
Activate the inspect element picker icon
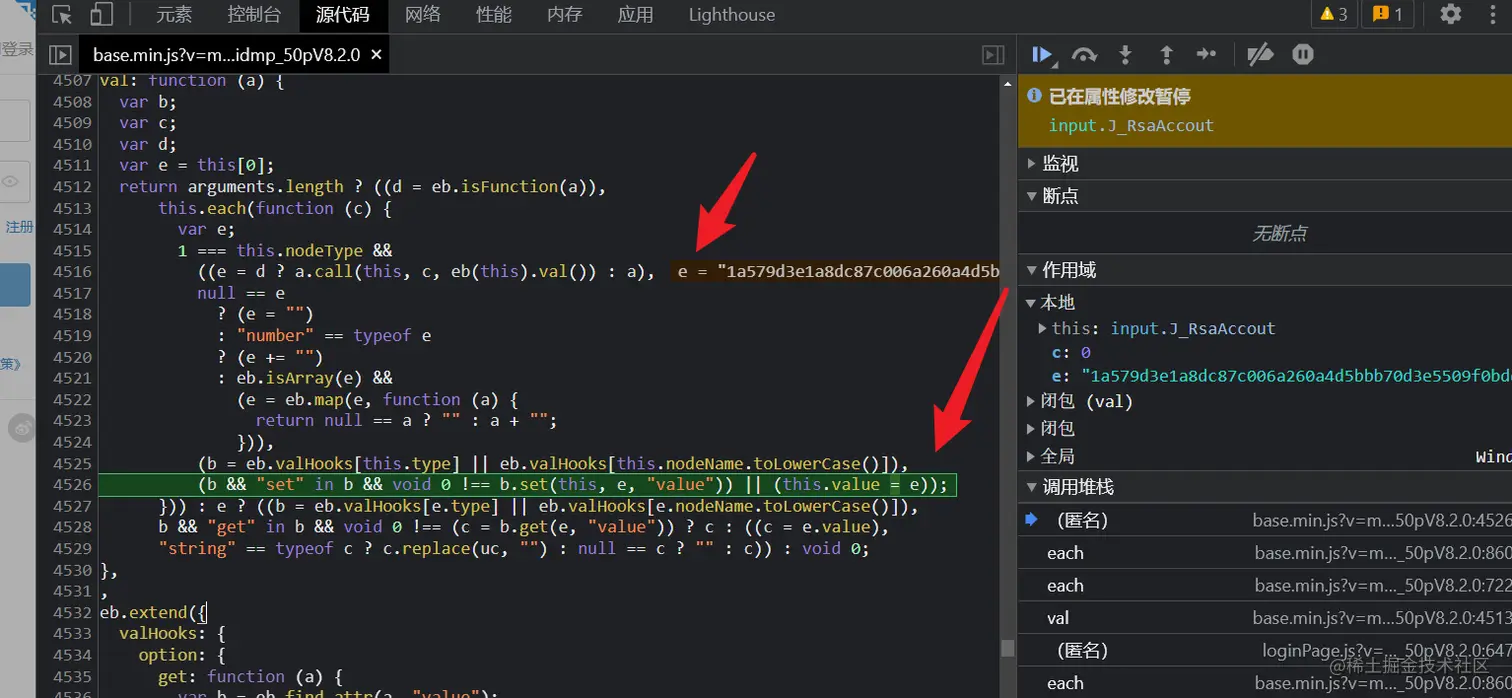[62, 14]
